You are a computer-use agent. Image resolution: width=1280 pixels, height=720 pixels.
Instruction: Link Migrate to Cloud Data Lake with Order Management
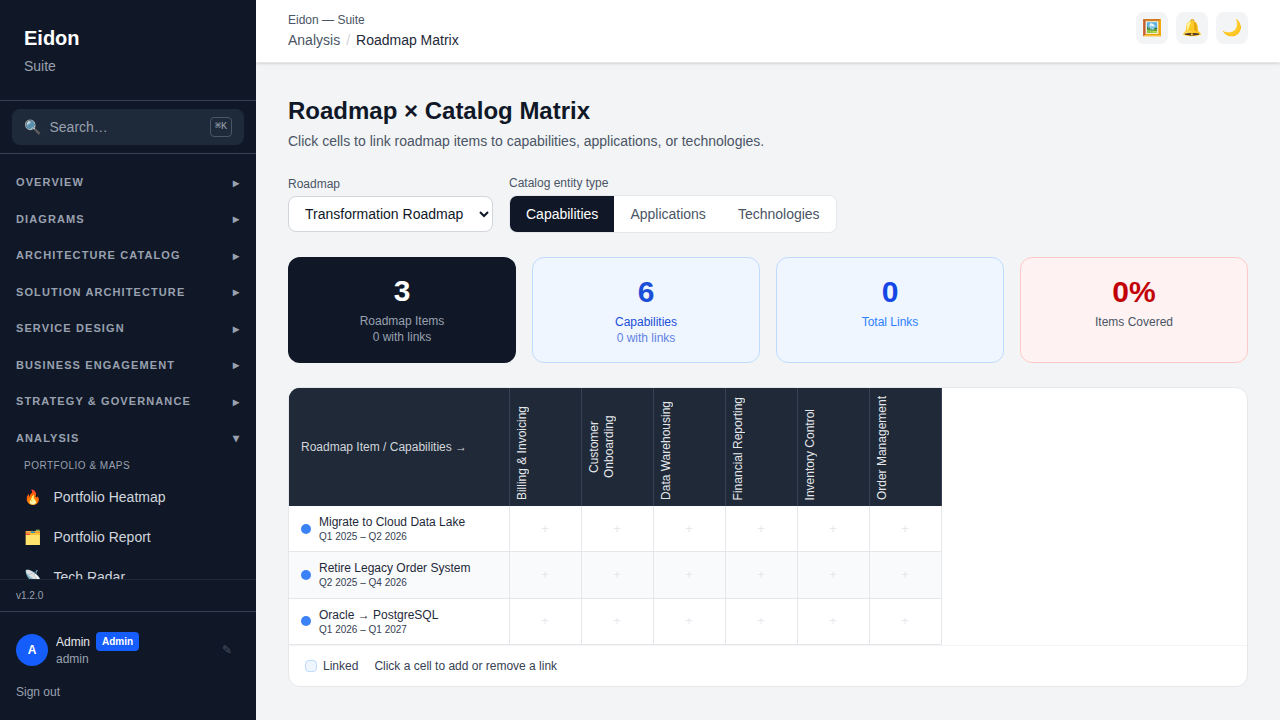point(905,529)
